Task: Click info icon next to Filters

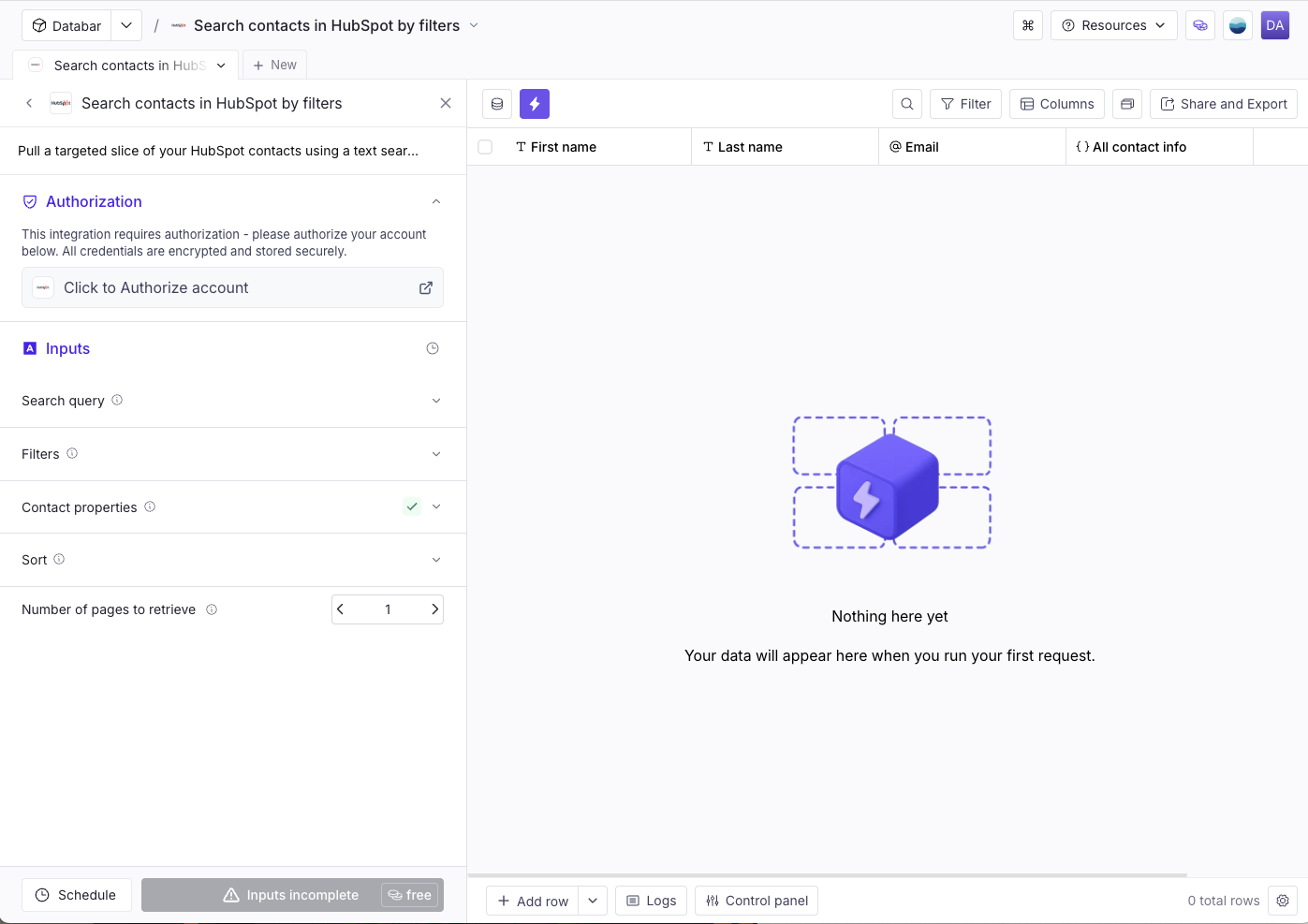Action: (72, 453)
